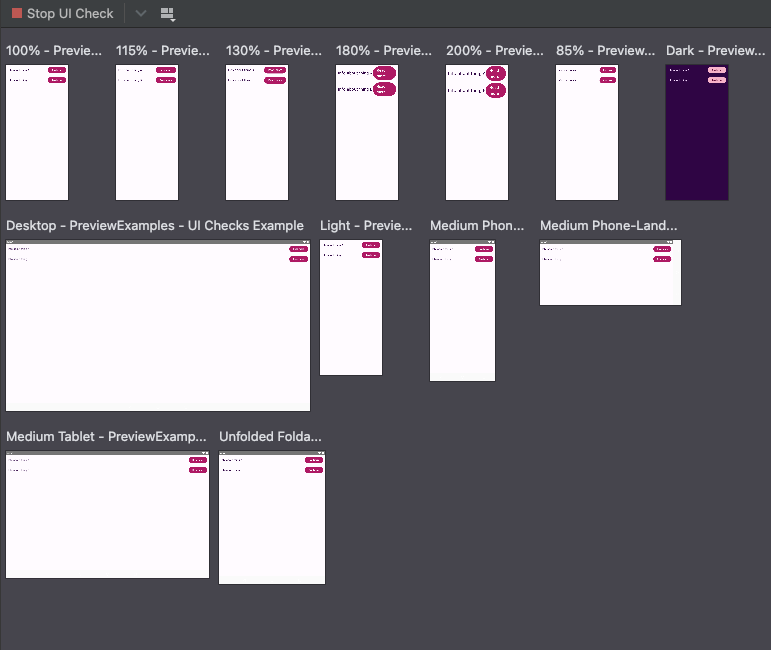Click the Stop UI Check button
The image size is (771, 650).
(x=63, y=13)
